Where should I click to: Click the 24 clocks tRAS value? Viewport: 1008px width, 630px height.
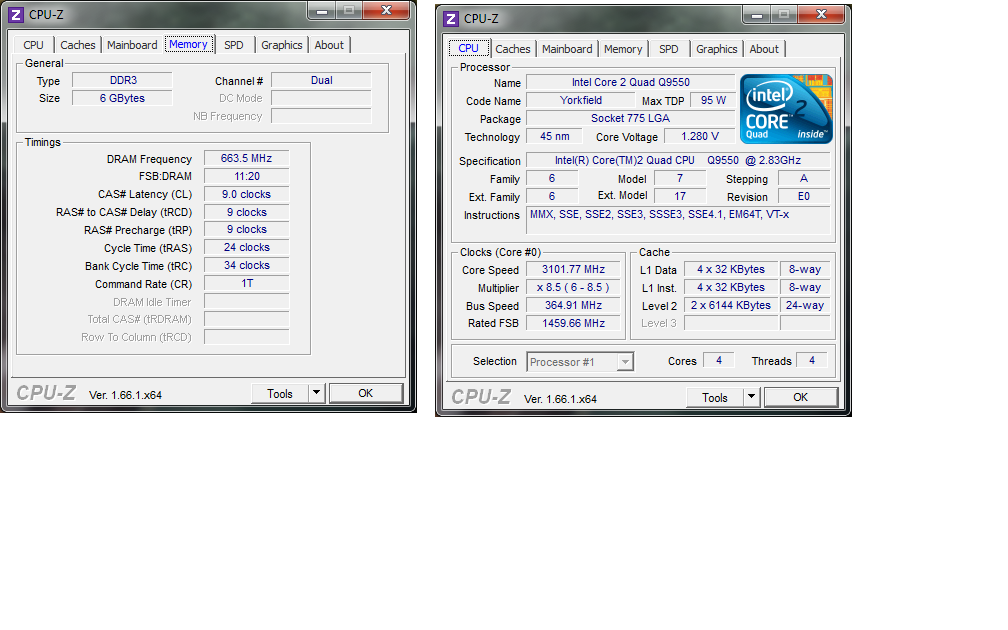(247, 248)
